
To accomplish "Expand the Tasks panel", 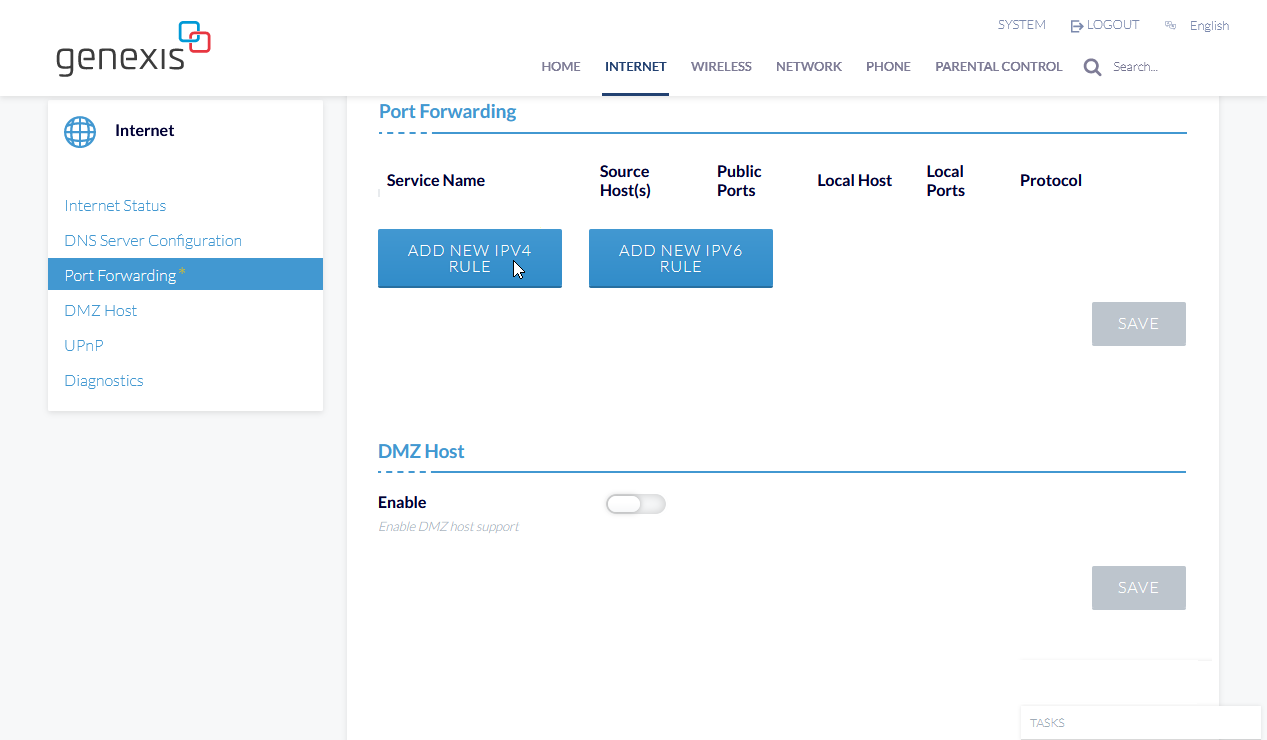I will [x=1140, y=722].
